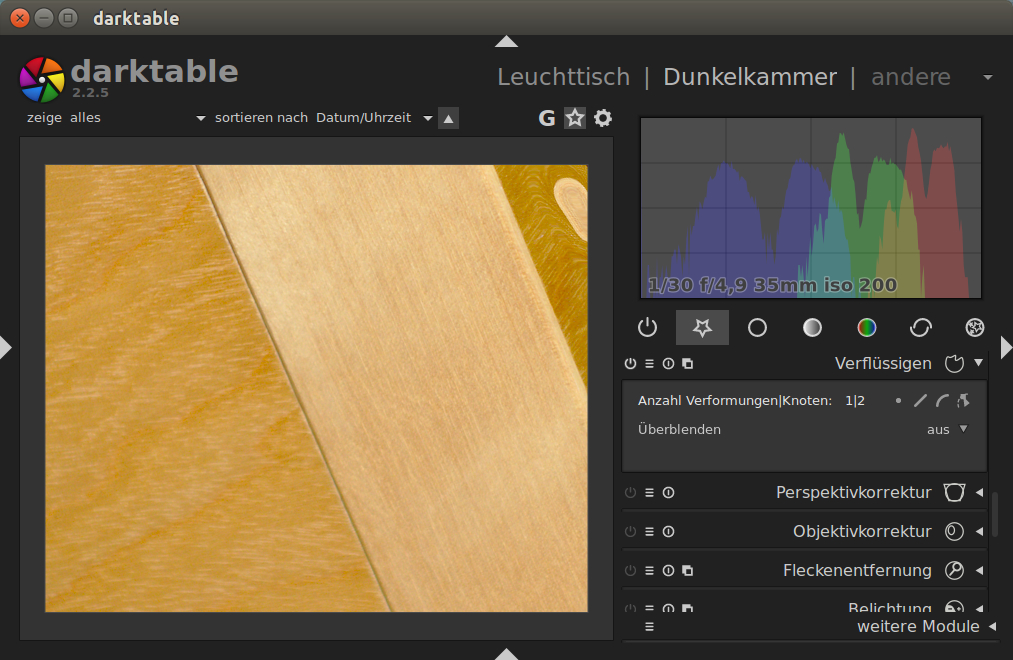Toggle sort order ascending arrow button
This screenshot has width=1013, height=660.
(448, 118)
